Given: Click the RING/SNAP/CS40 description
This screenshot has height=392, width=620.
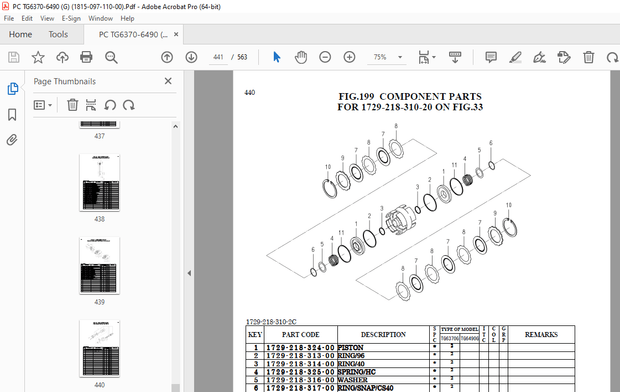Looking at the screenshot, I should (383, 388).
